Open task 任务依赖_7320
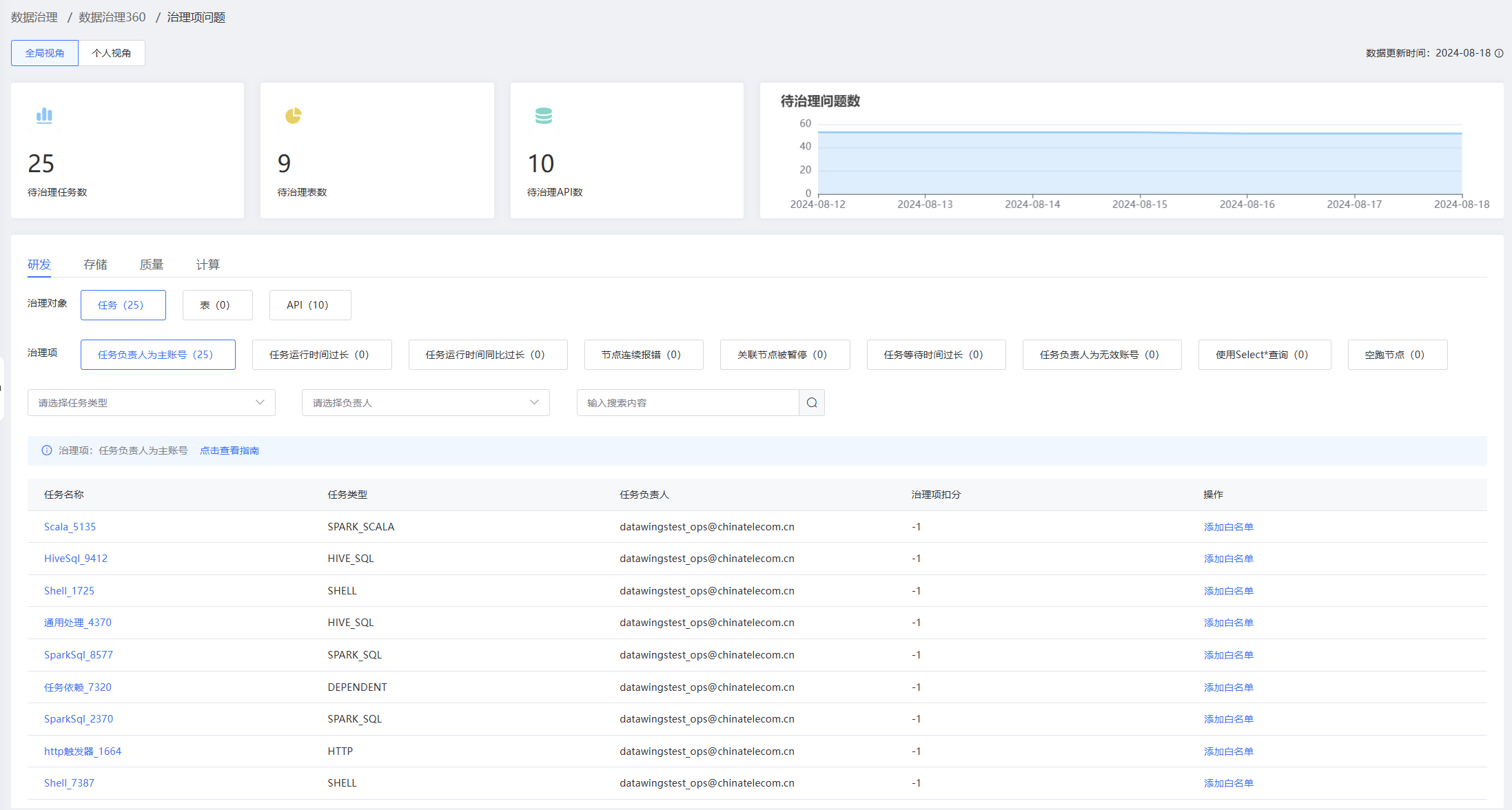 tap(78, 687)
